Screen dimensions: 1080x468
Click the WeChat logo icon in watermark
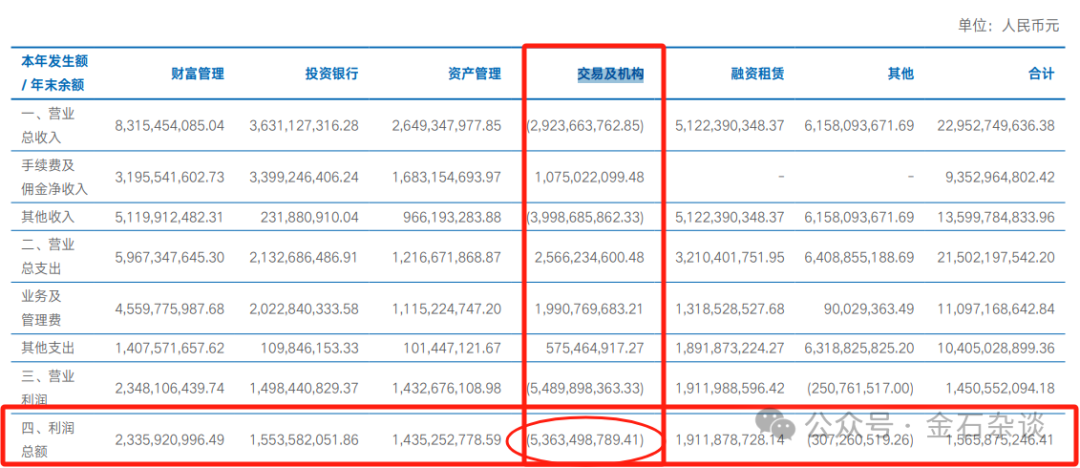click(x=776, y=425)
